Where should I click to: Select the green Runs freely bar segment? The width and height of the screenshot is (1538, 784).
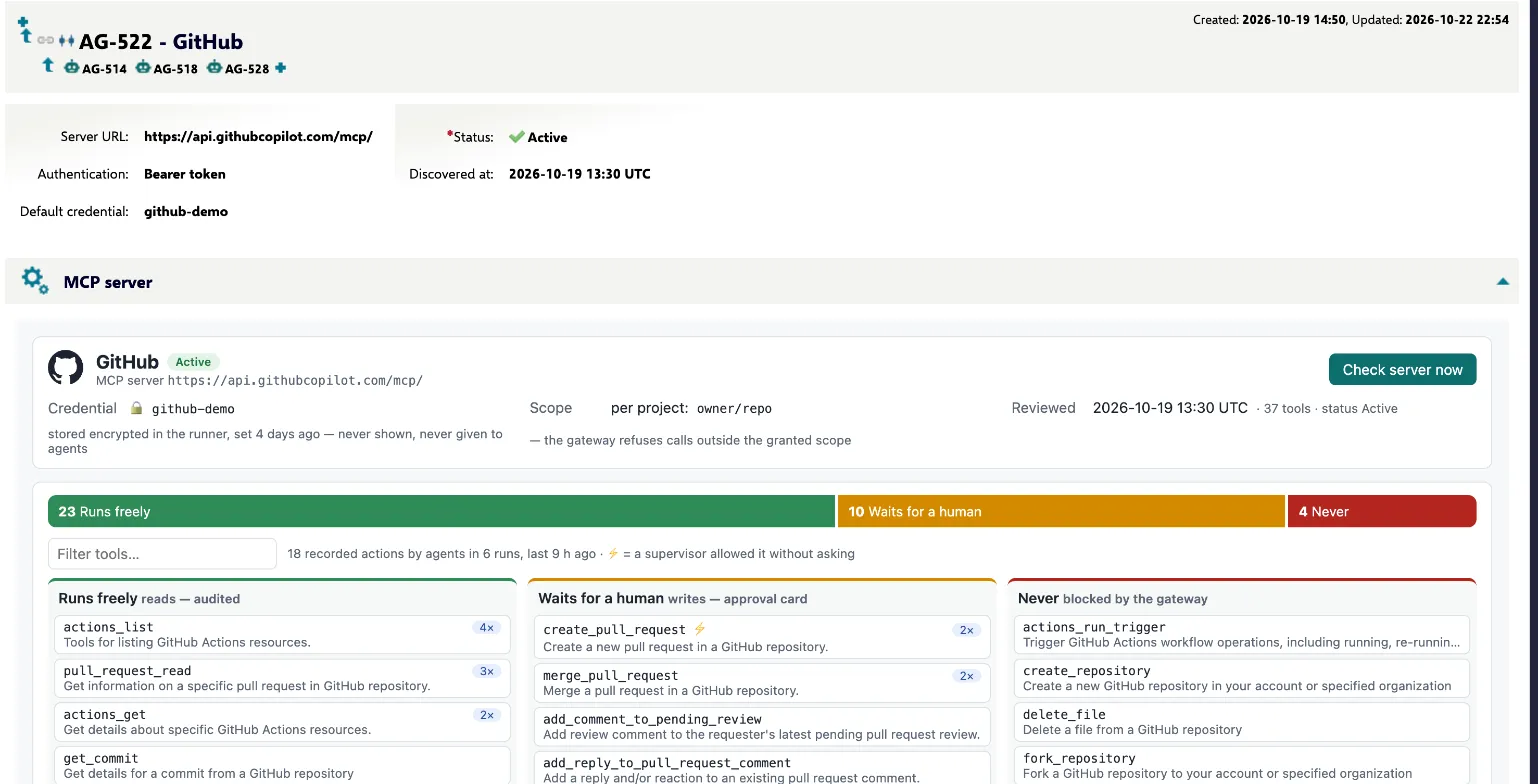click(x=441, y=511)
